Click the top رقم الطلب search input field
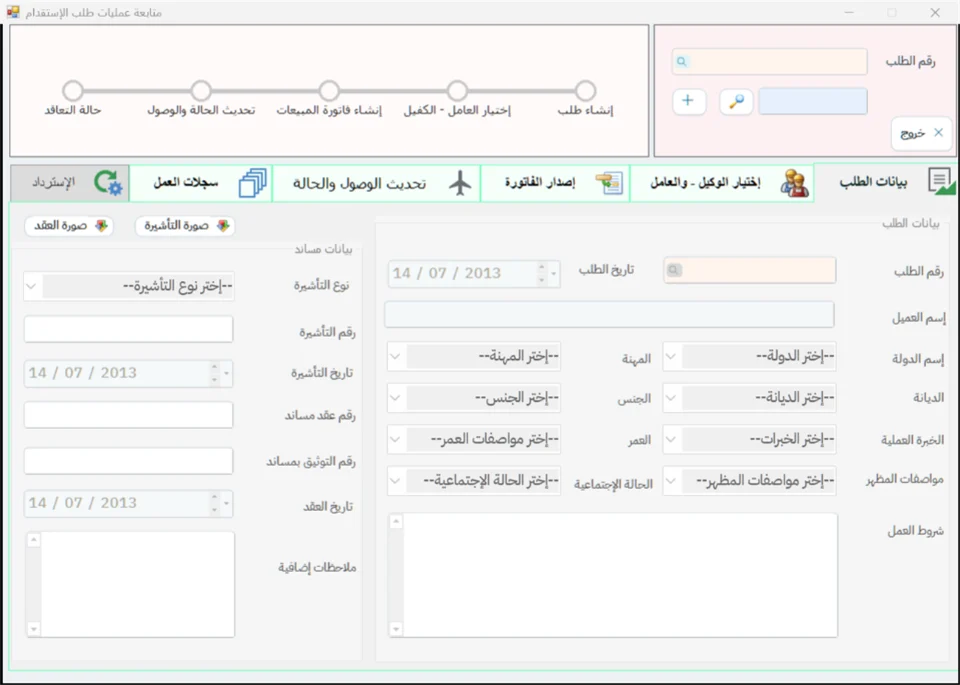The image size is (960, 685). 770,61
